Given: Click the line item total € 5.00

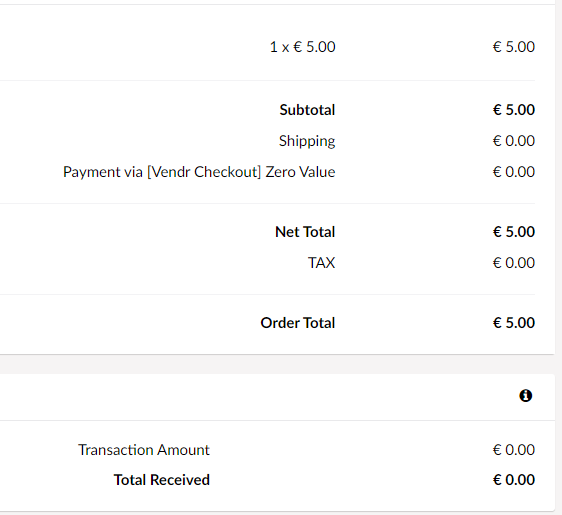Looking at the screenshot, I should [x=514, y=47].
